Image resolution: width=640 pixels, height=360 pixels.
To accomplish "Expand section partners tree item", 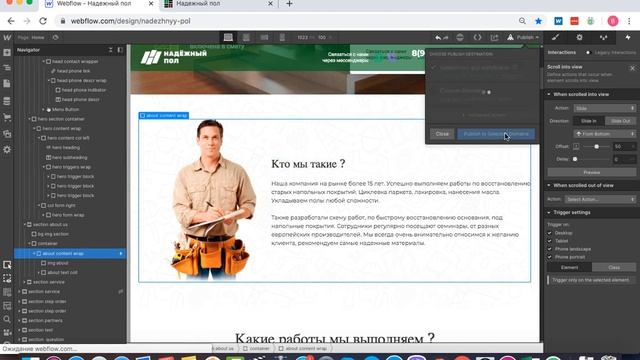I will (x=19, y=320).
